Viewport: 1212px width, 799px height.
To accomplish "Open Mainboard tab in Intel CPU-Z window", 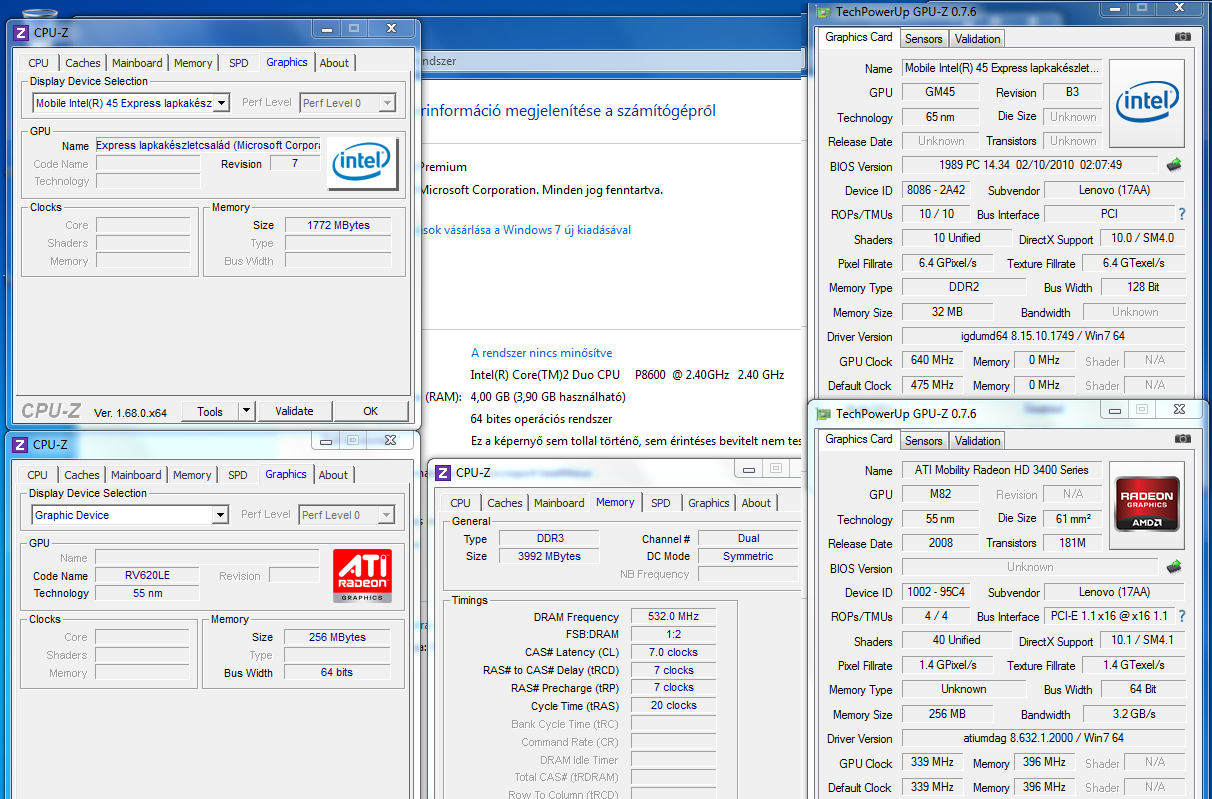I will [137, 63].
